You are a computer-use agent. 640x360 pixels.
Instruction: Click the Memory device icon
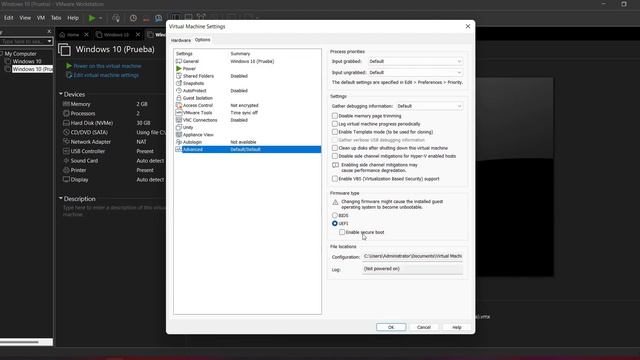(66, 104)
